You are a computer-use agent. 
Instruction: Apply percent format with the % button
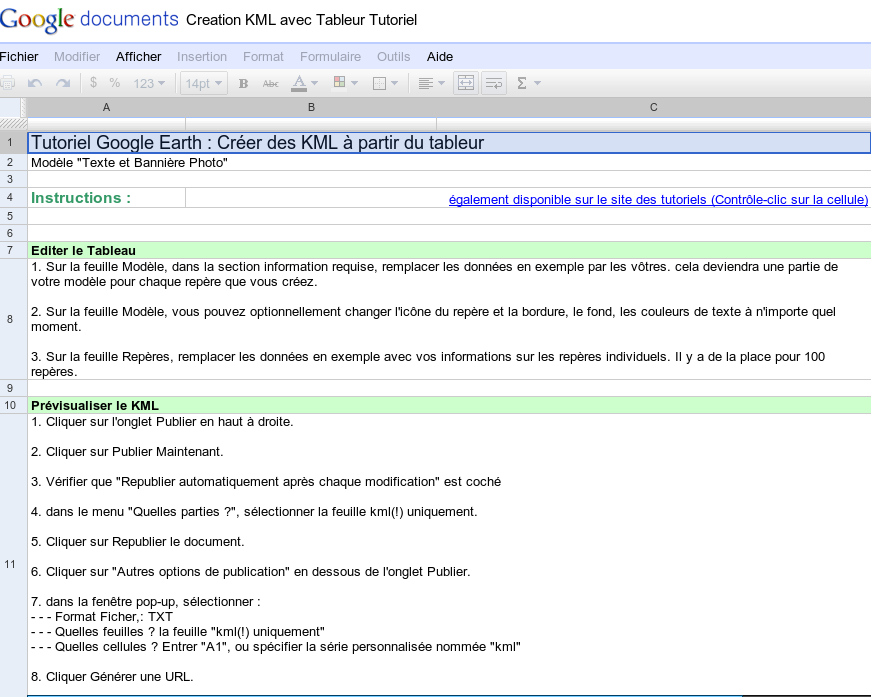[x=115, y=83]
